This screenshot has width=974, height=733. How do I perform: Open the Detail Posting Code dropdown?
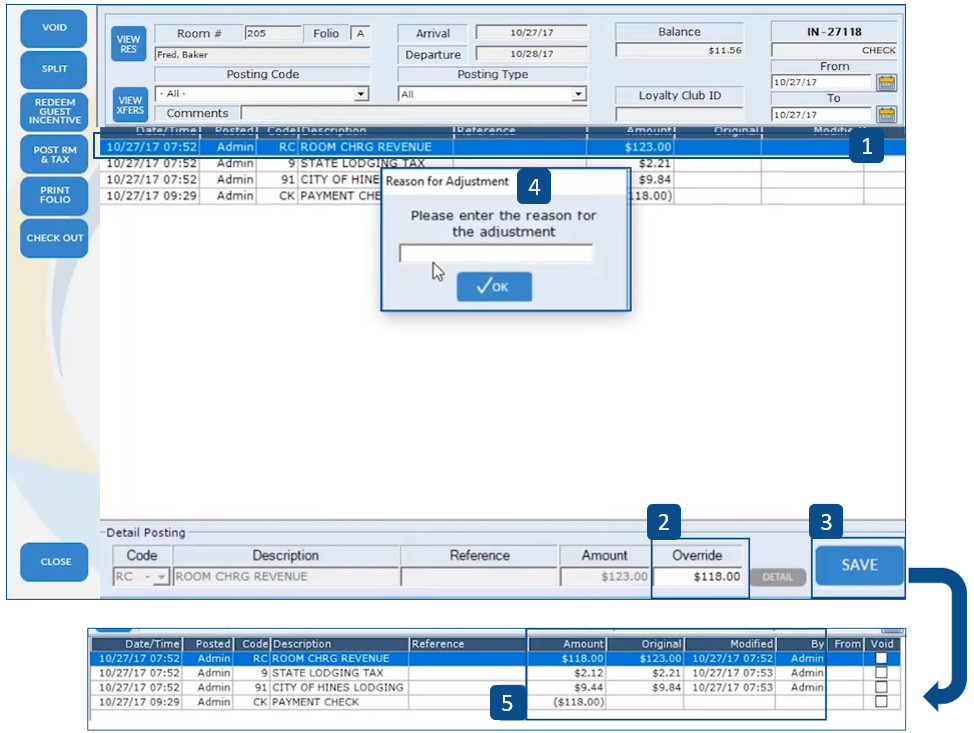point(161,577)
